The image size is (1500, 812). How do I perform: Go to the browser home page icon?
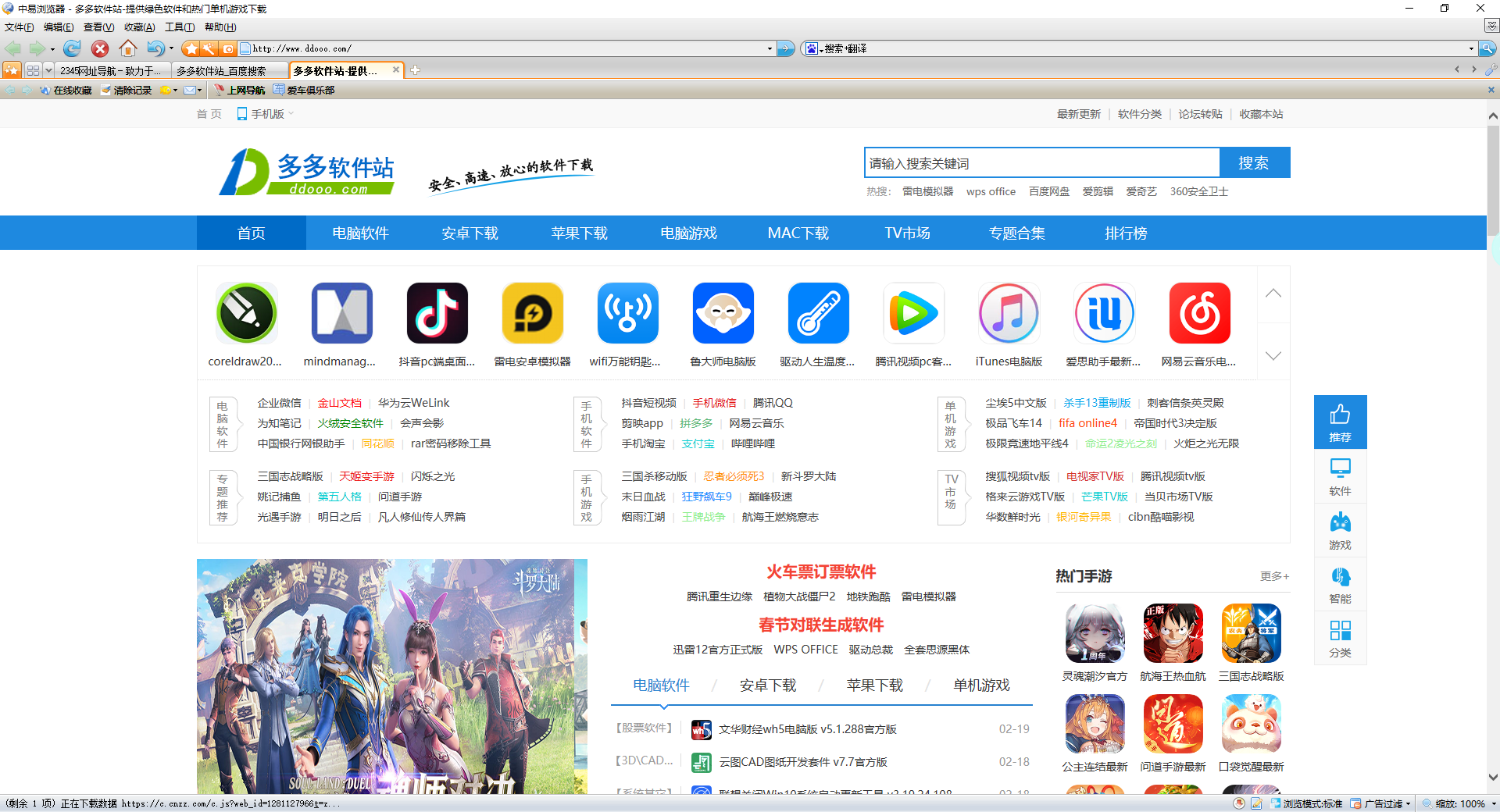(128, 48)
